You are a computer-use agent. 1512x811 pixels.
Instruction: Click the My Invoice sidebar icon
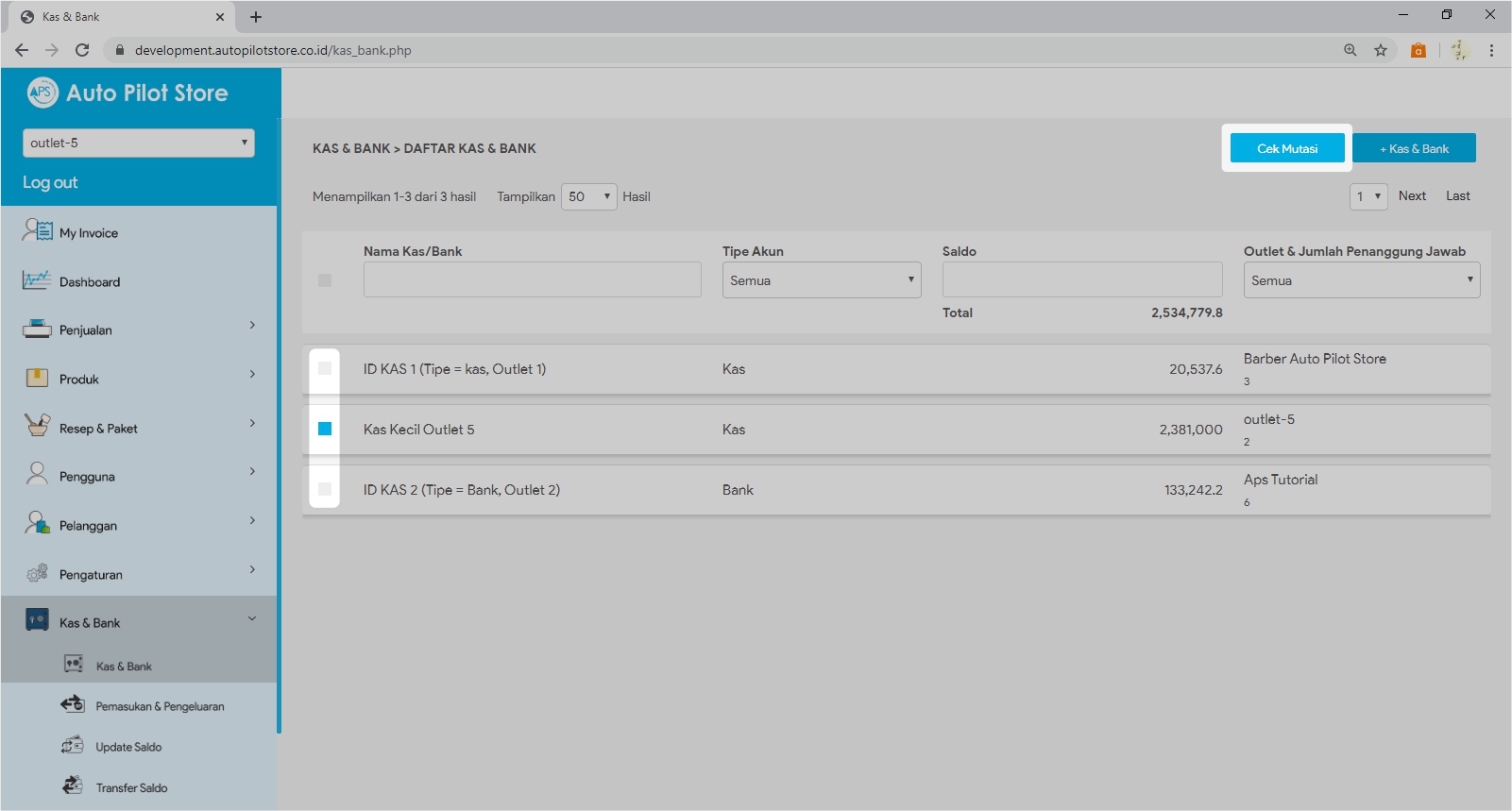click(38, 230)
